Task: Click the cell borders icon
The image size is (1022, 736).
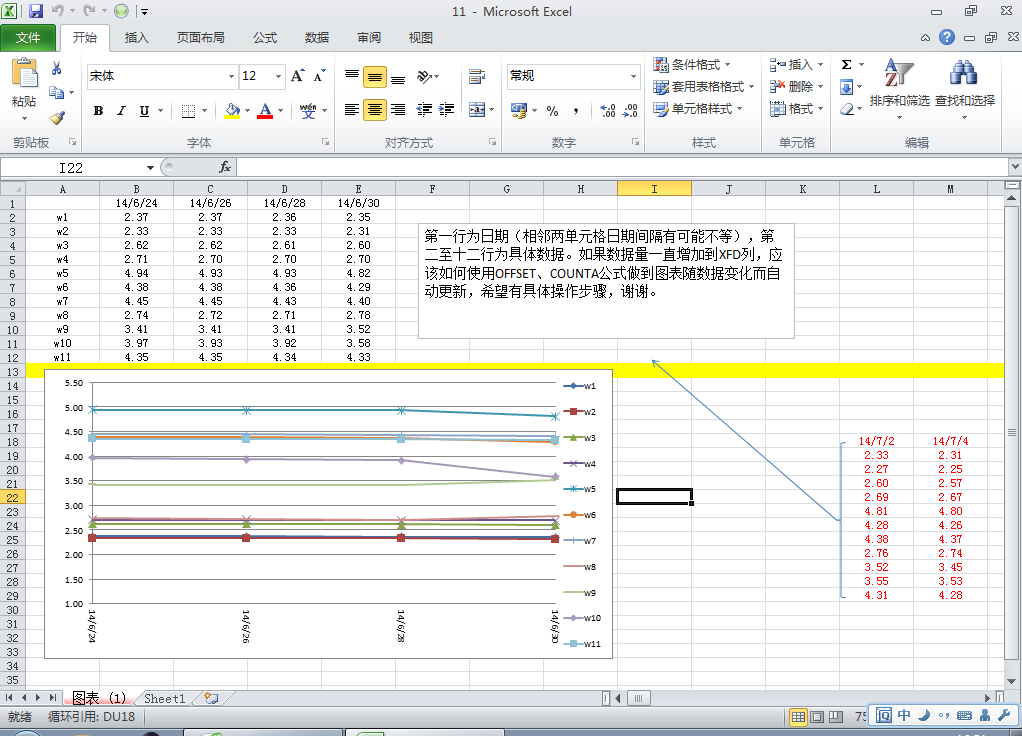Action: [x=188, y=111]
